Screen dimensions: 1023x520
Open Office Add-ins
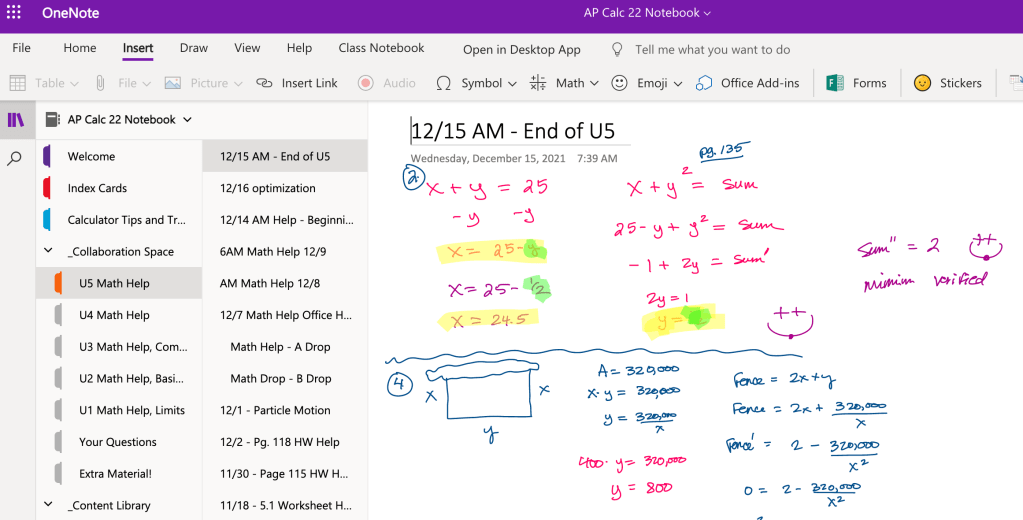(704, 83)
